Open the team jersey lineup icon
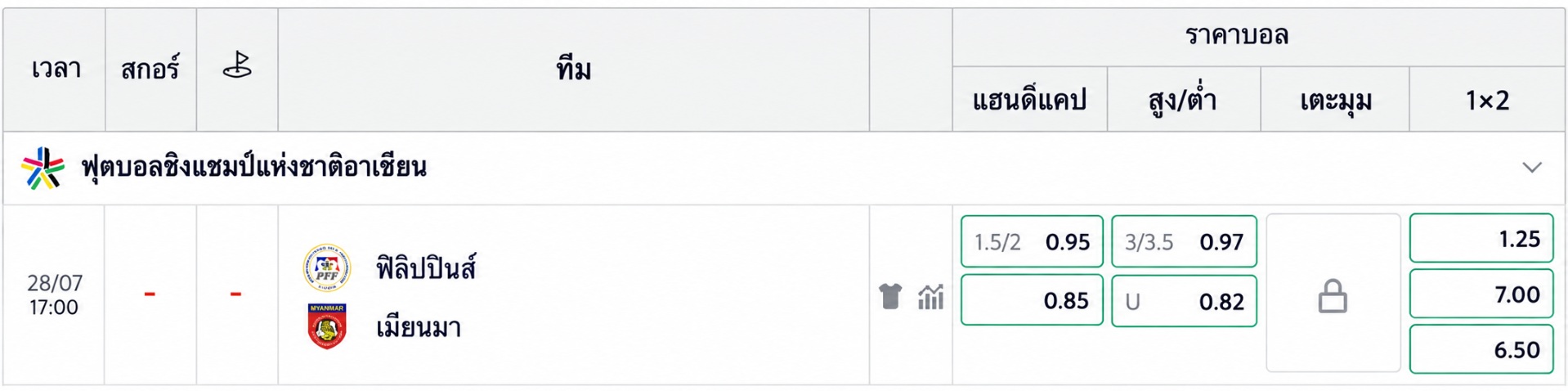The image size is (1568, 391). (x=890, y=296)
